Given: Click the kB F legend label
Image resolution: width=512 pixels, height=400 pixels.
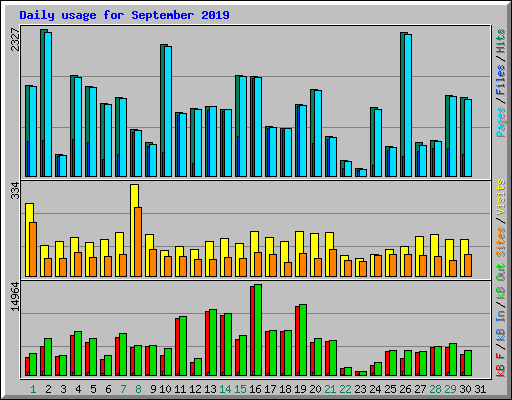Looking at the screenshot, I should [501, 365].
